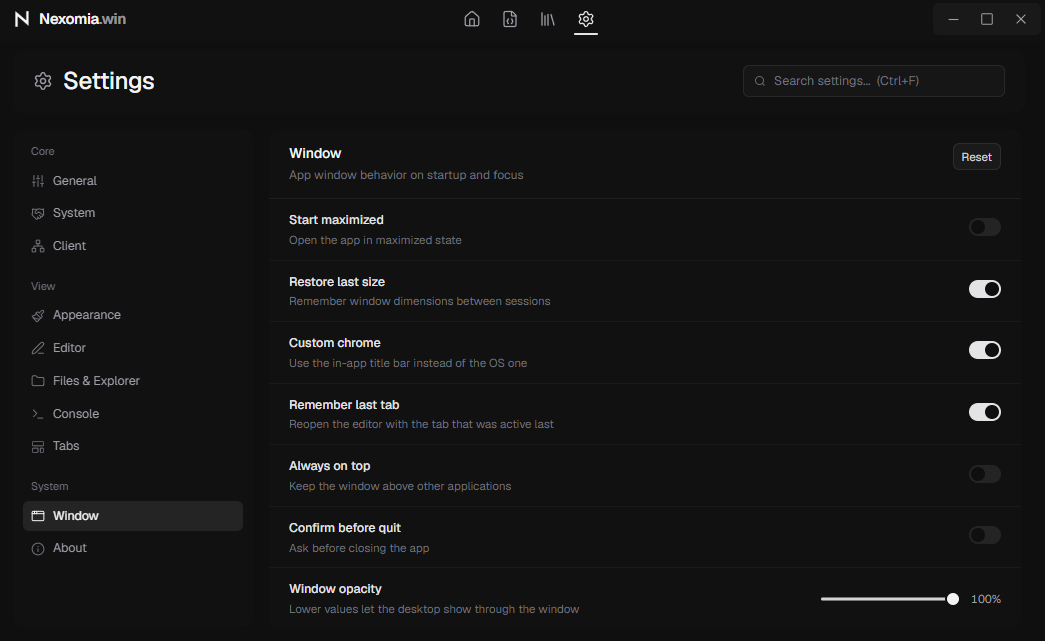Click the Settings page heading

109,81
